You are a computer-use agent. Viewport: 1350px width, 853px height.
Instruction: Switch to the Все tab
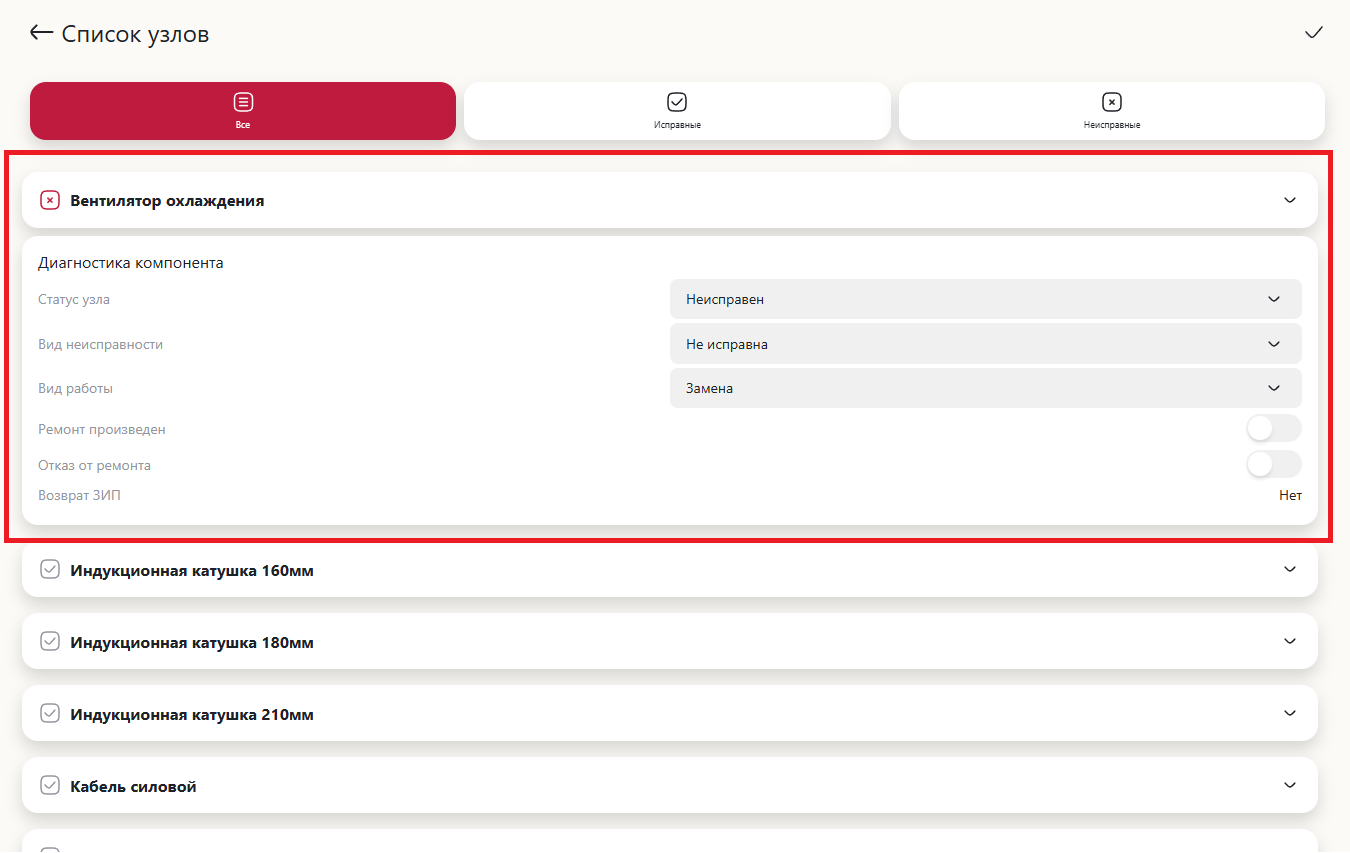[243, 111]
